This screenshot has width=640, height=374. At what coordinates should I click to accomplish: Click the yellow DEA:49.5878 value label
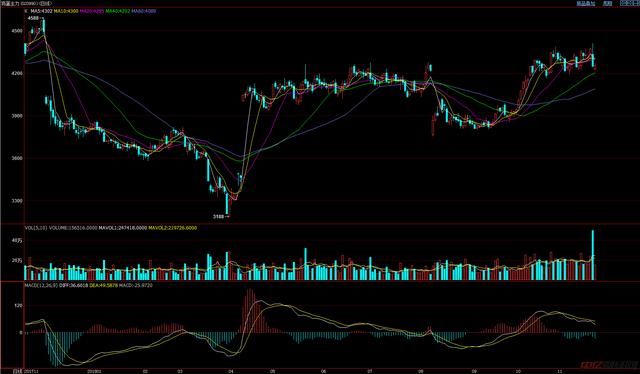pos(103,285)
